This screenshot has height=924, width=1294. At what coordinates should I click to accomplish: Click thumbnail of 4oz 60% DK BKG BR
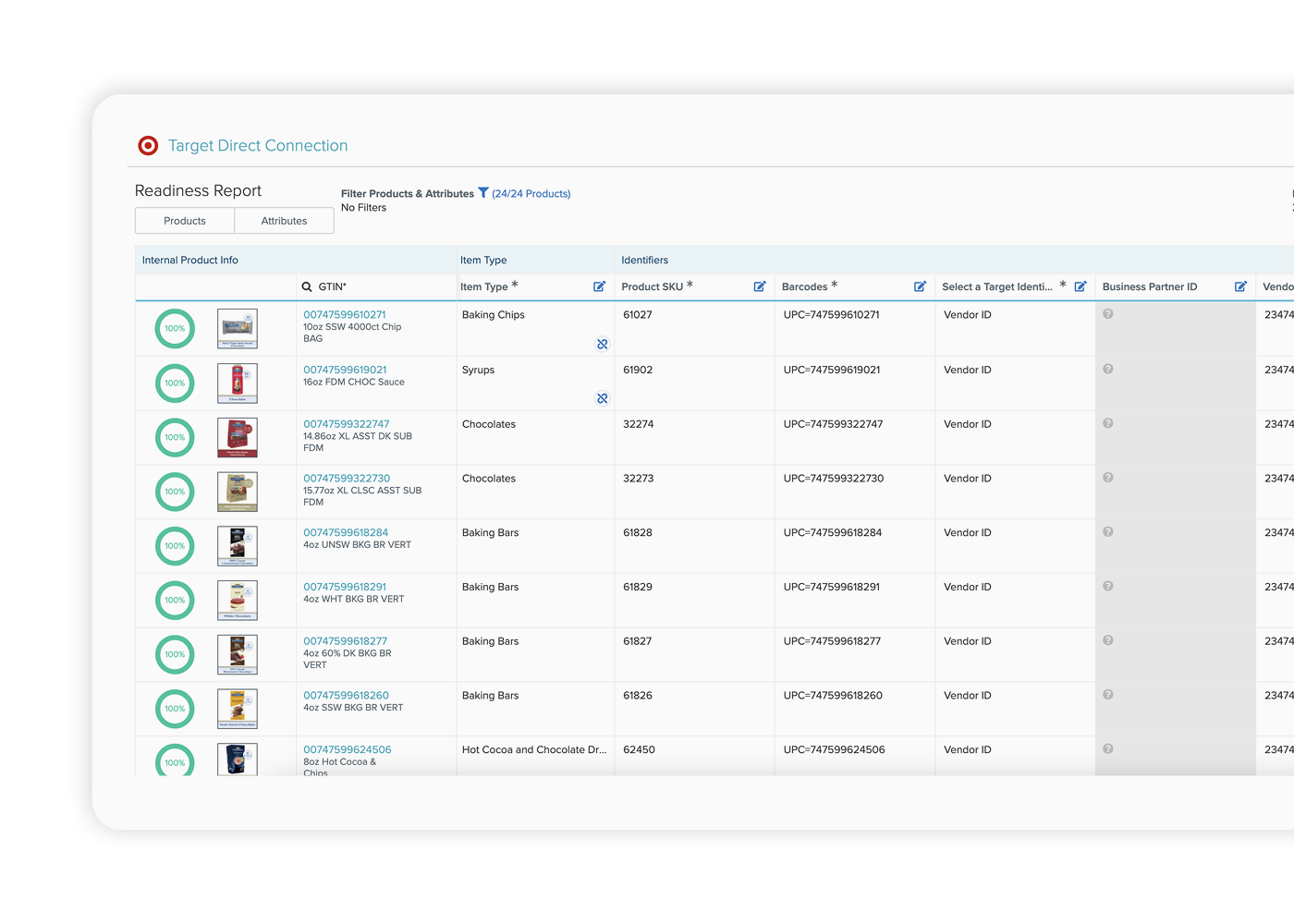coord(238,655)
